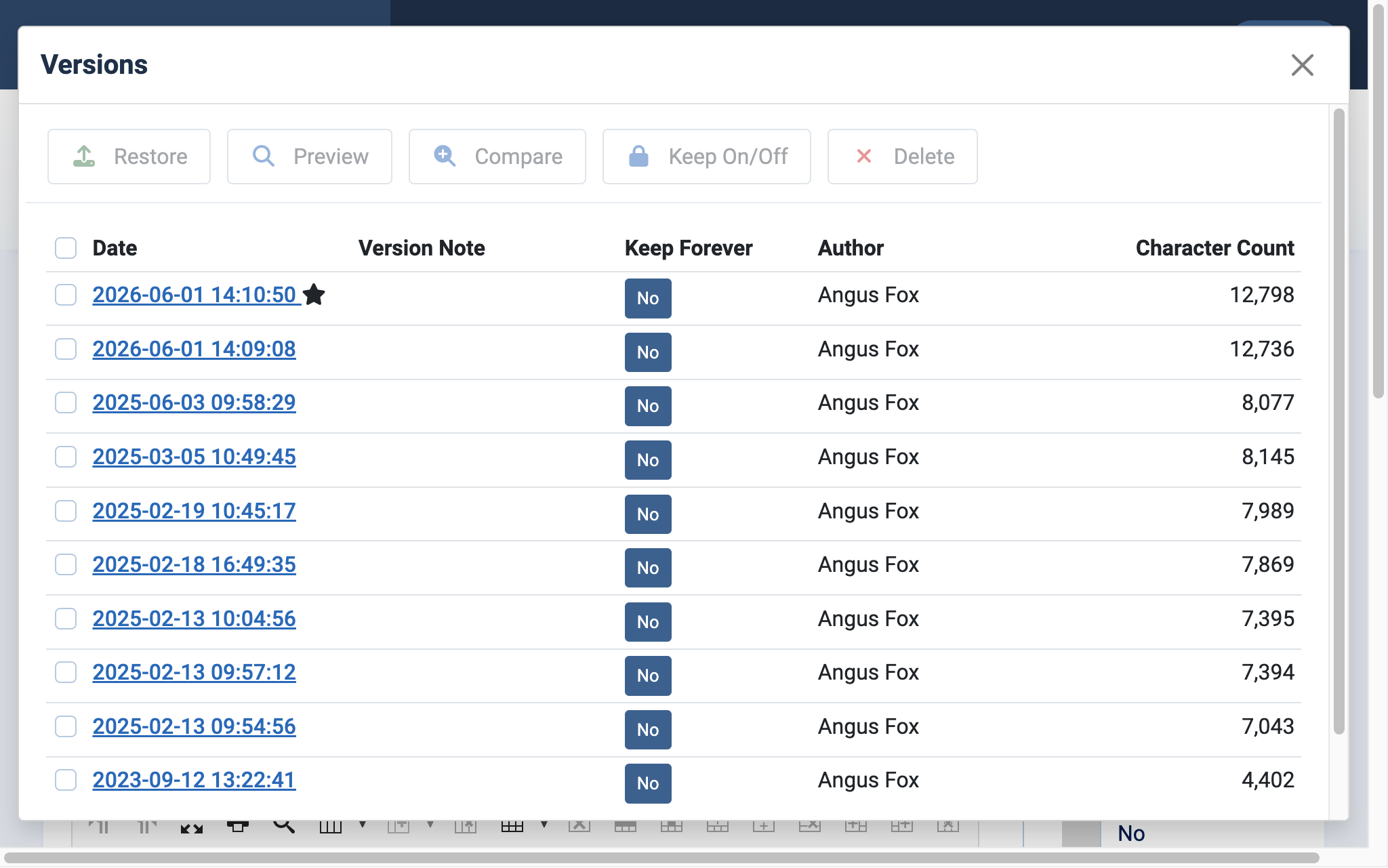This screenshot has height=868, width=1388.
Task: Click character count 12,798
Action: point(1262,295)
